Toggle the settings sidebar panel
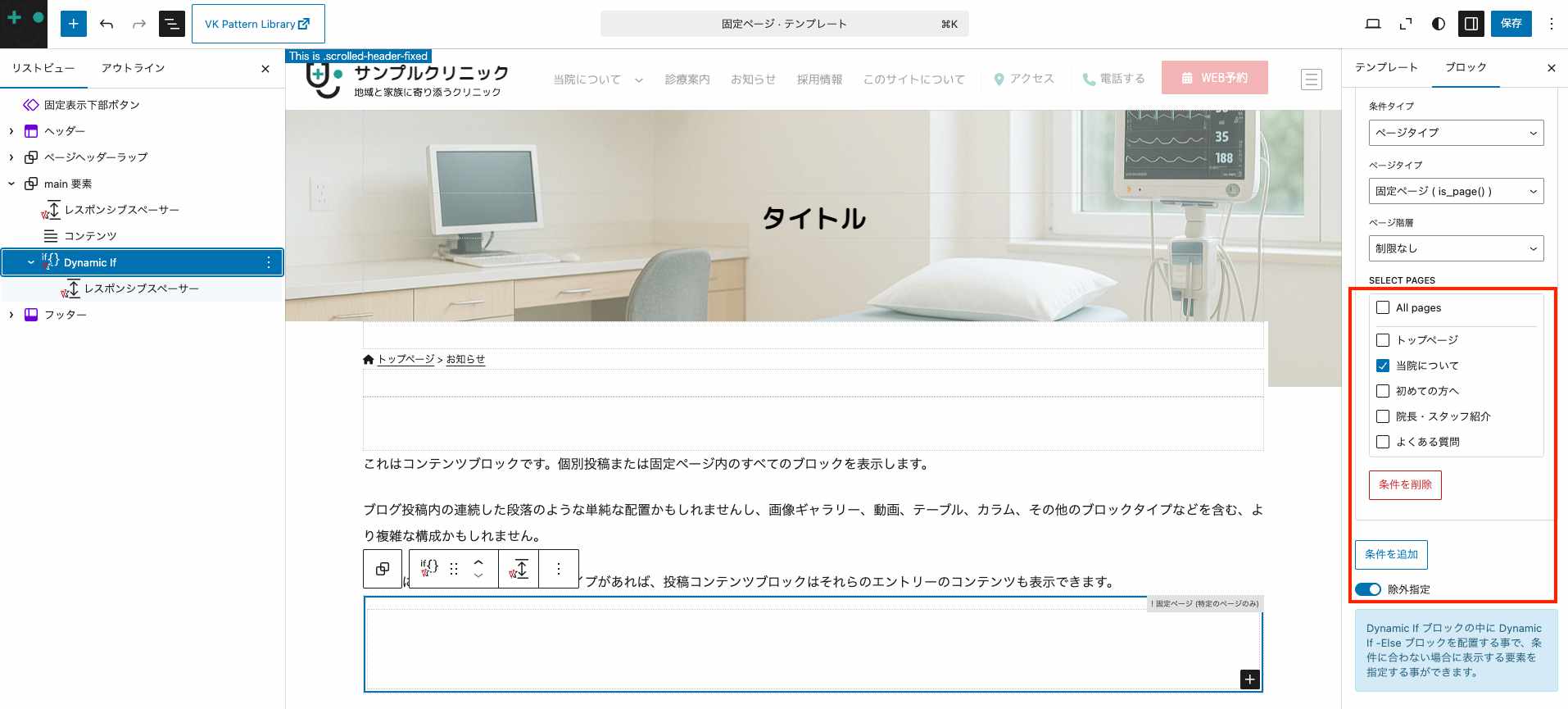 [1471, 24]
